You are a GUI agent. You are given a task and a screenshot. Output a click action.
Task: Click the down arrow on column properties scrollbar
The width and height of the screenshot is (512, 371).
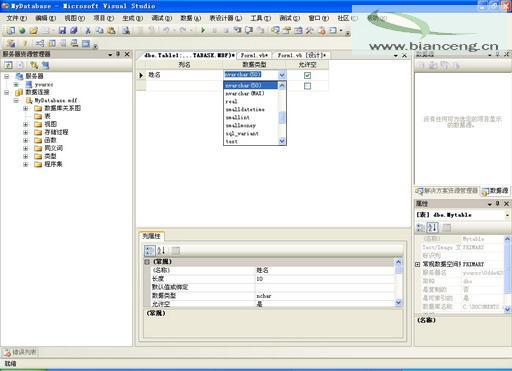[x=398, y=303]
